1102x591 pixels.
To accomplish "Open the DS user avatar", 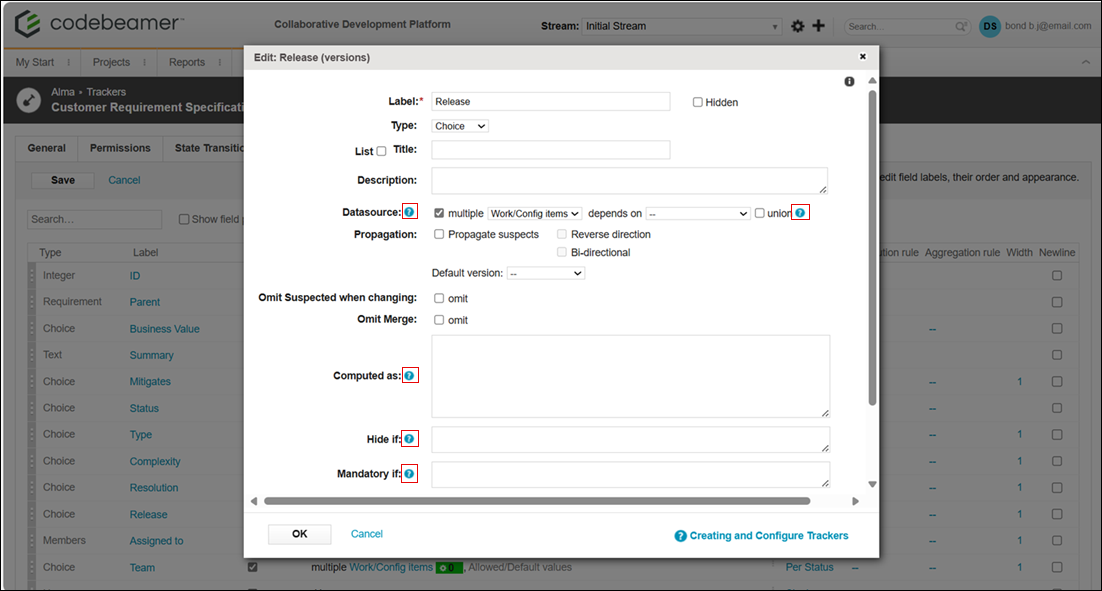I will click(x=990, y=26).
